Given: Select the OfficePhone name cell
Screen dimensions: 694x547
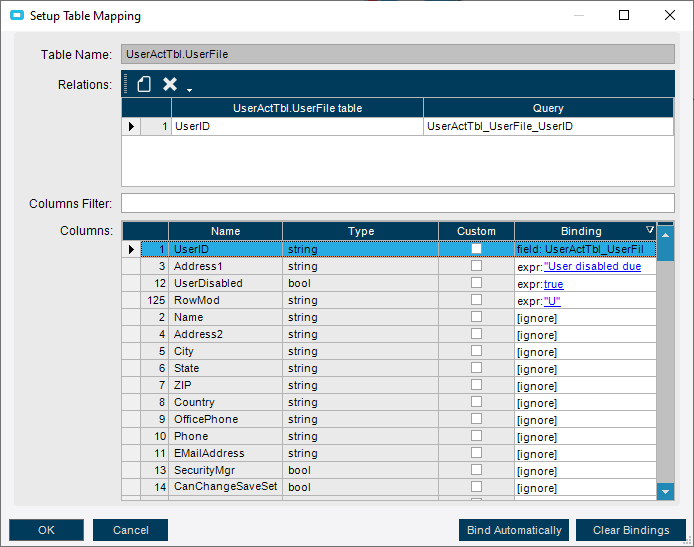Looking at the screenshot, I should (225, 419).
